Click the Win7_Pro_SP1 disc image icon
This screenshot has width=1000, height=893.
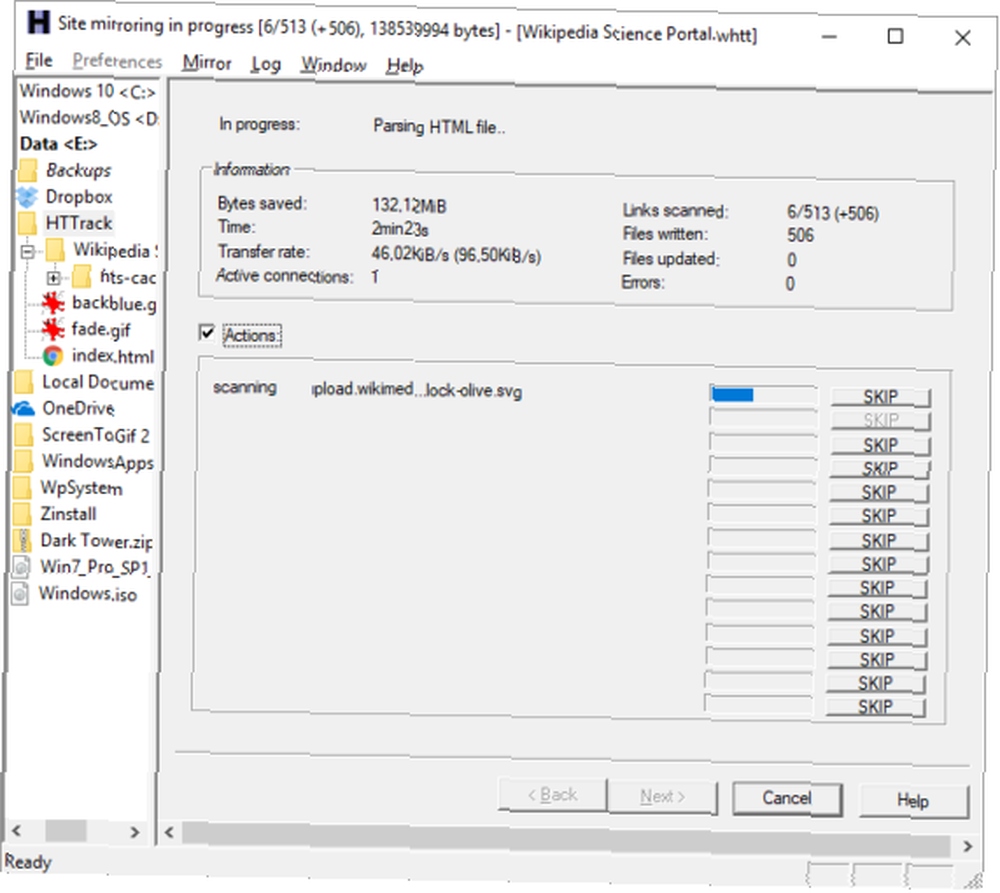tap(21, 567)
